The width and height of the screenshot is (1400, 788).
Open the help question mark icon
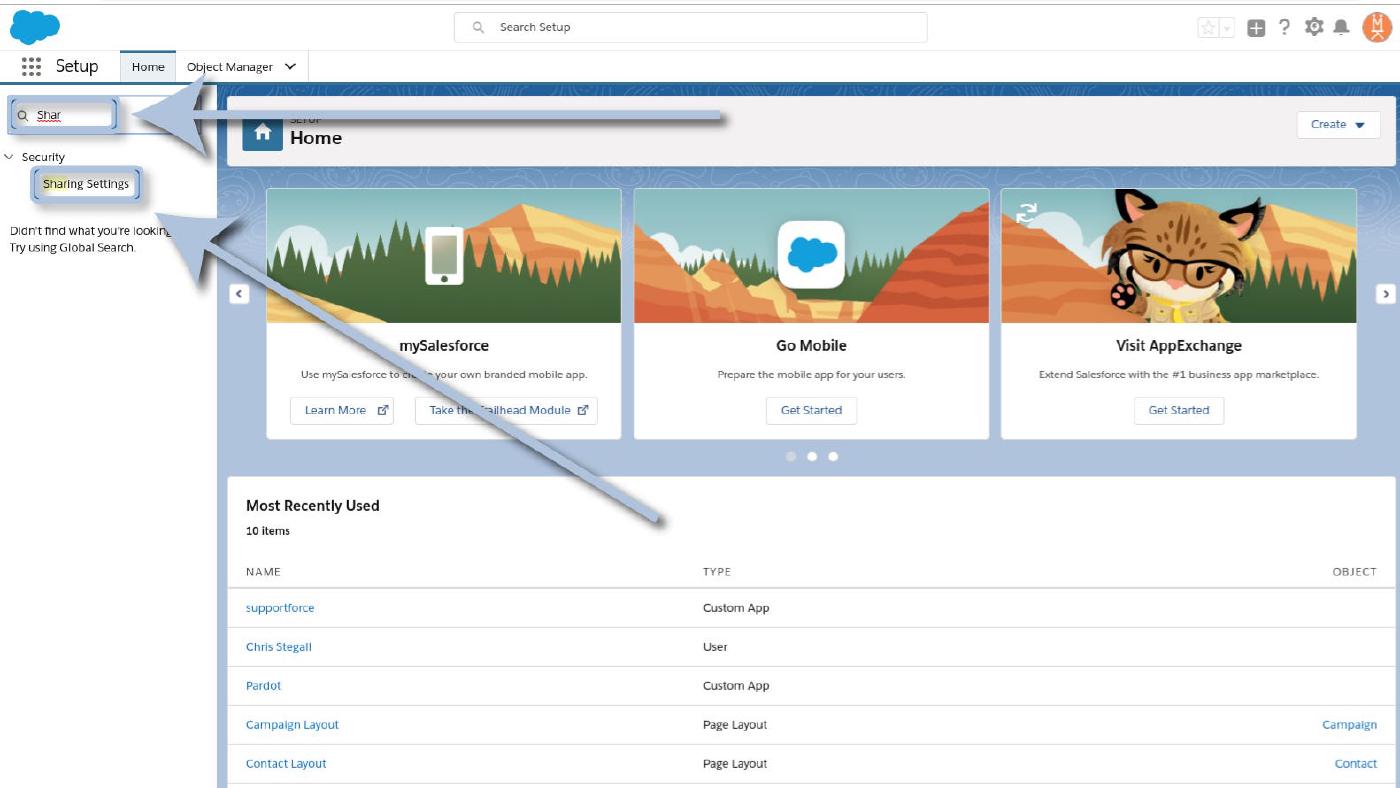1285,27
